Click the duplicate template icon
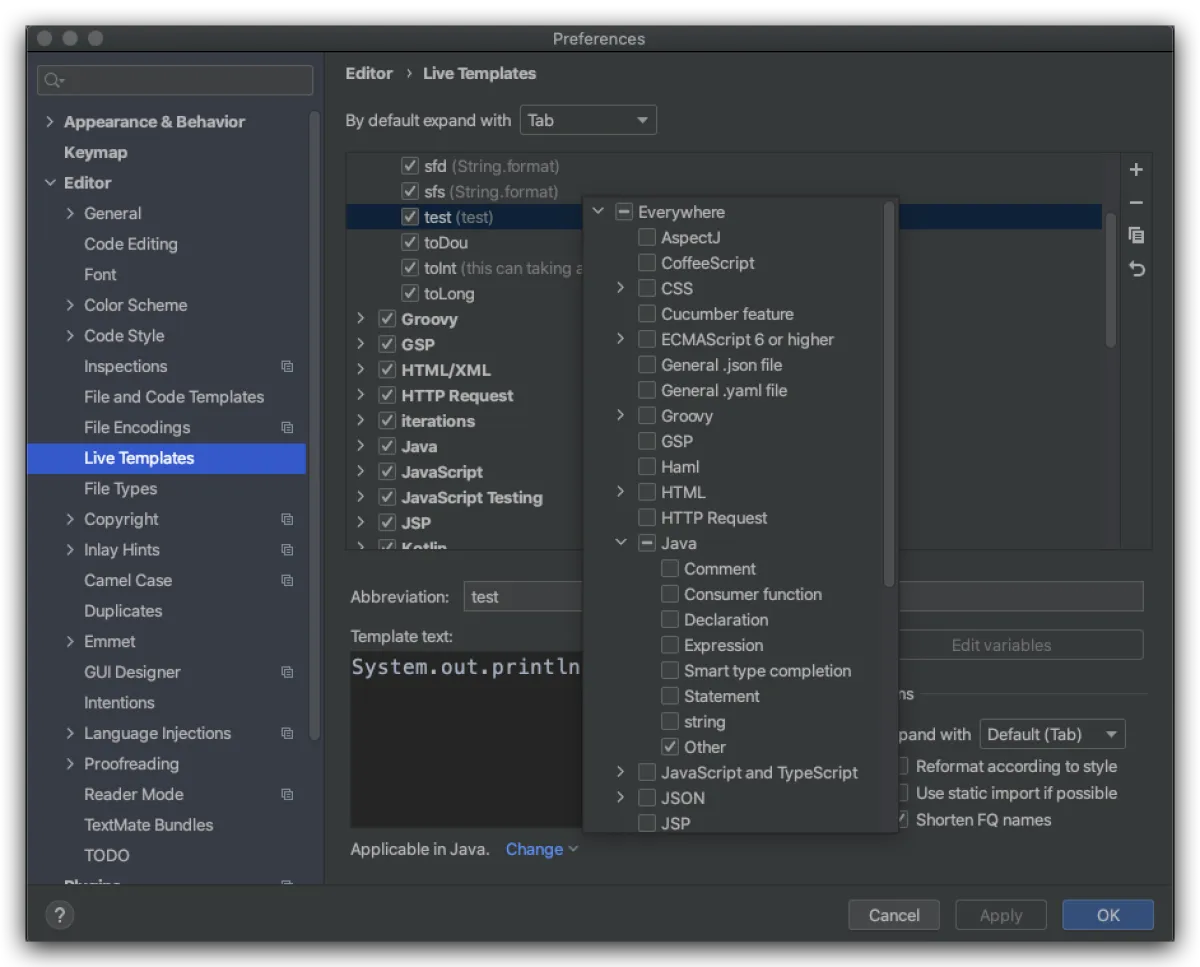Viewport: 1200px width, 967px height. coord(1136,236)
